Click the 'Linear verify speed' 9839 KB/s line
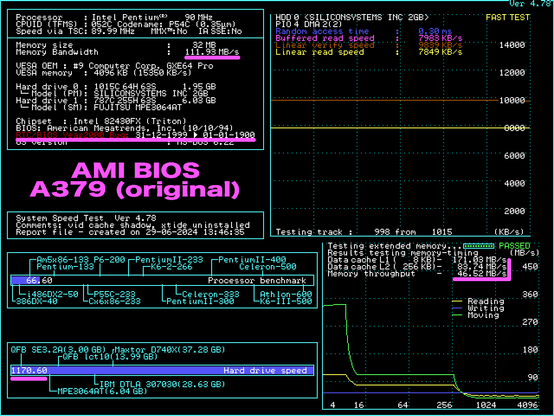The image size is (554, 416). (369, 45)
